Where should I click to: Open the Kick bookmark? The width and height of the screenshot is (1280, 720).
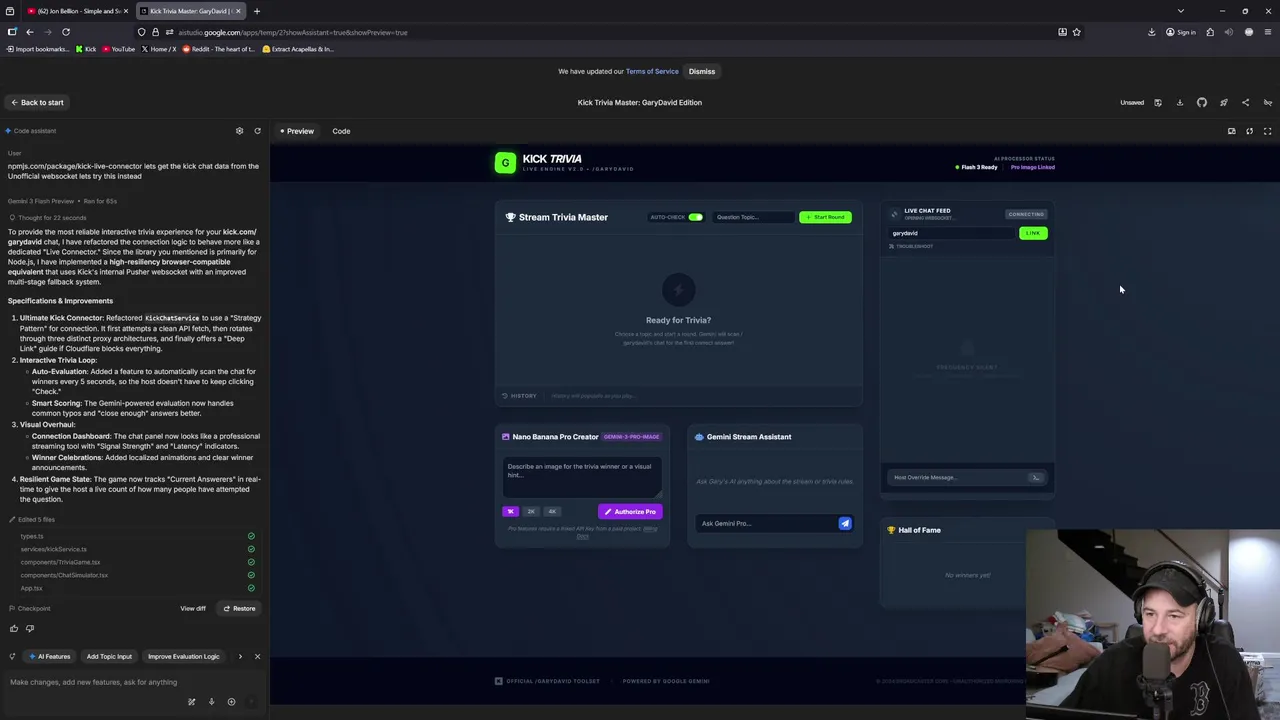click(86, 49)
